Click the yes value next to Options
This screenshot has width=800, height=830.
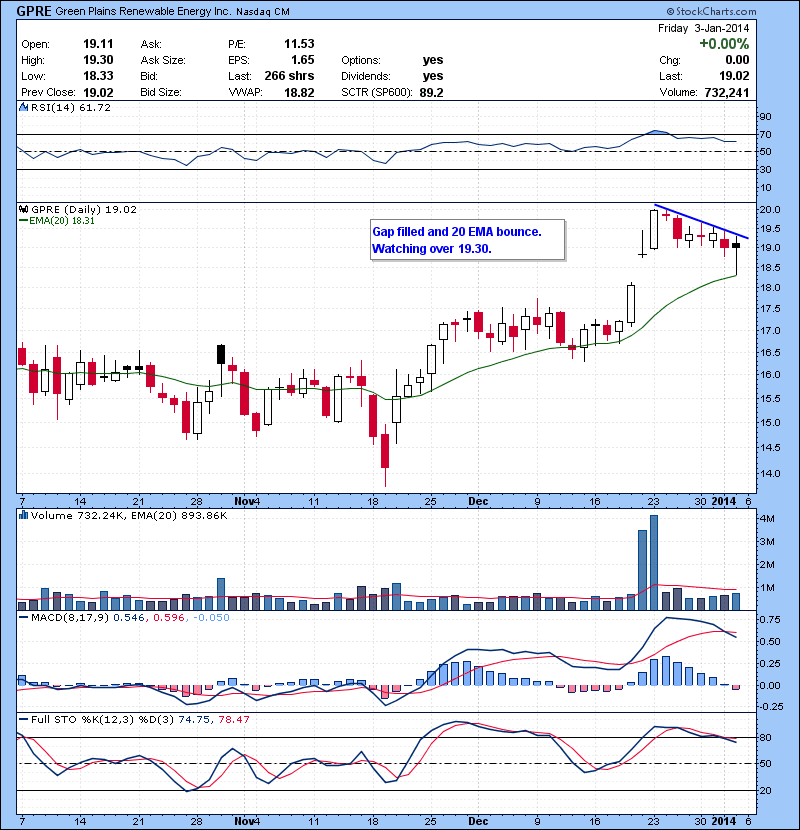click(x=433, y=60)
